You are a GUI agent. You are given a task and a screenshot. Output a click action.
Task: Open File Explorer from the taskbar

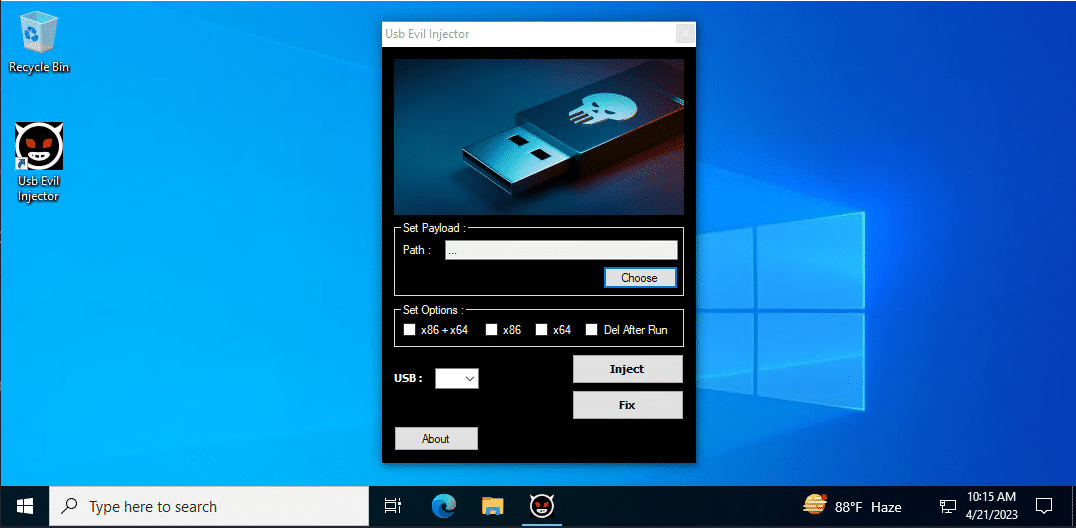tap(492, 506)
